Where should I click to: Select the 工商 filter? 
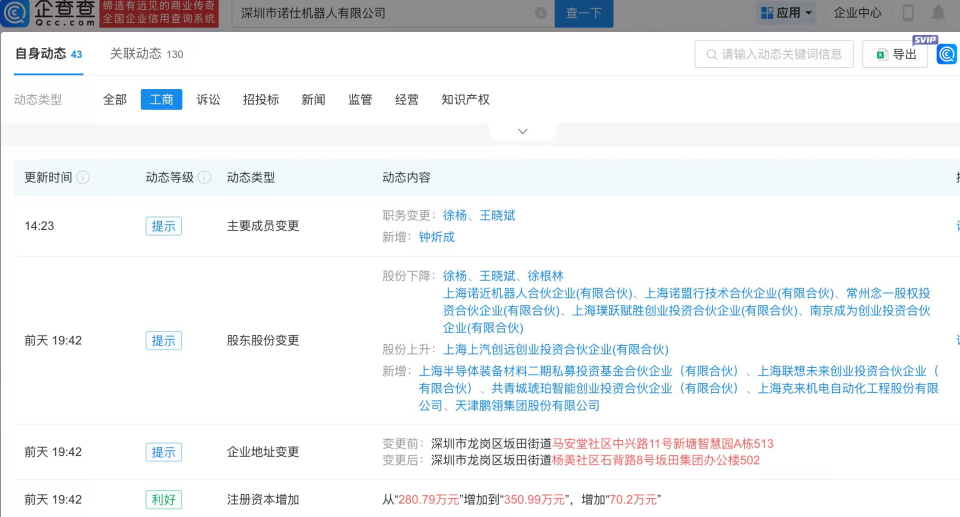tap(162, 99)
